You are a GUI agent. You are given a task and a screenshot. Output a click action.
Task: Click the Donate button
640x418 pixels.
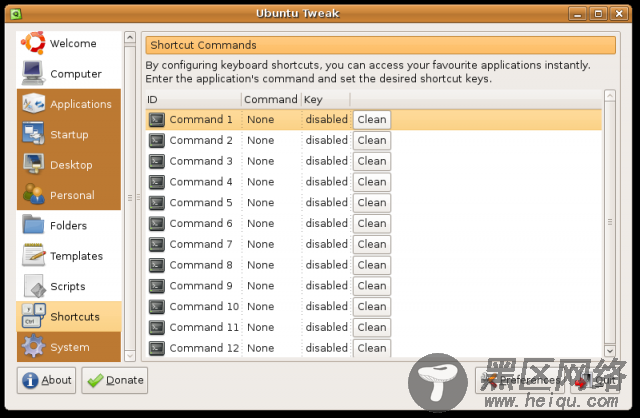(x=115, y=380)
